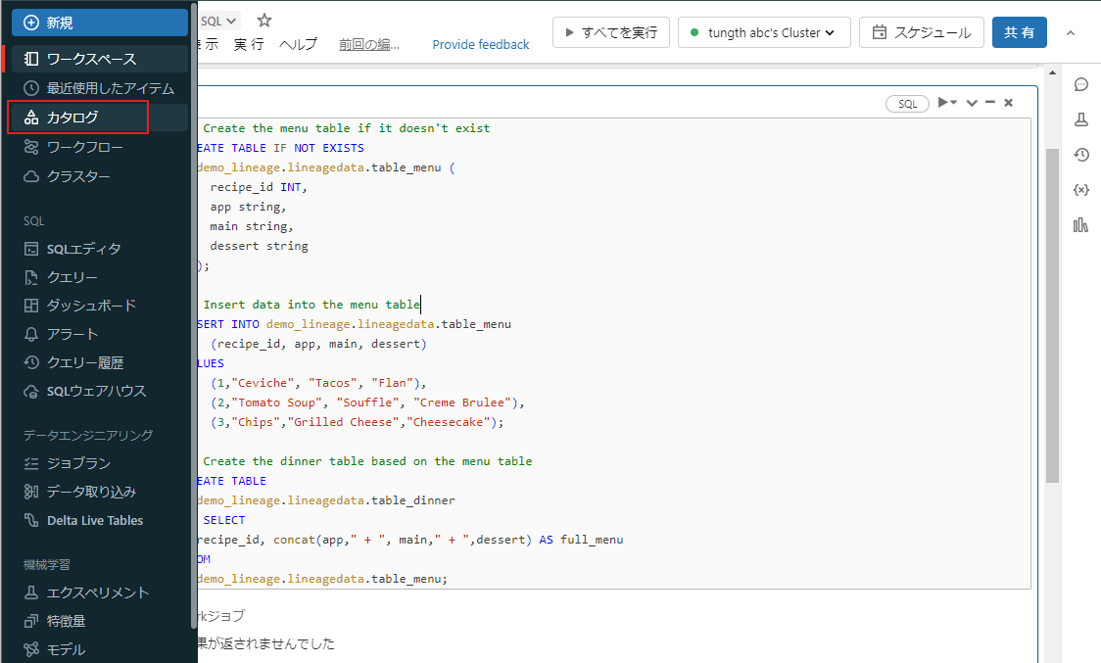Minimize the SQL cell with dash icon

point(990,103)
